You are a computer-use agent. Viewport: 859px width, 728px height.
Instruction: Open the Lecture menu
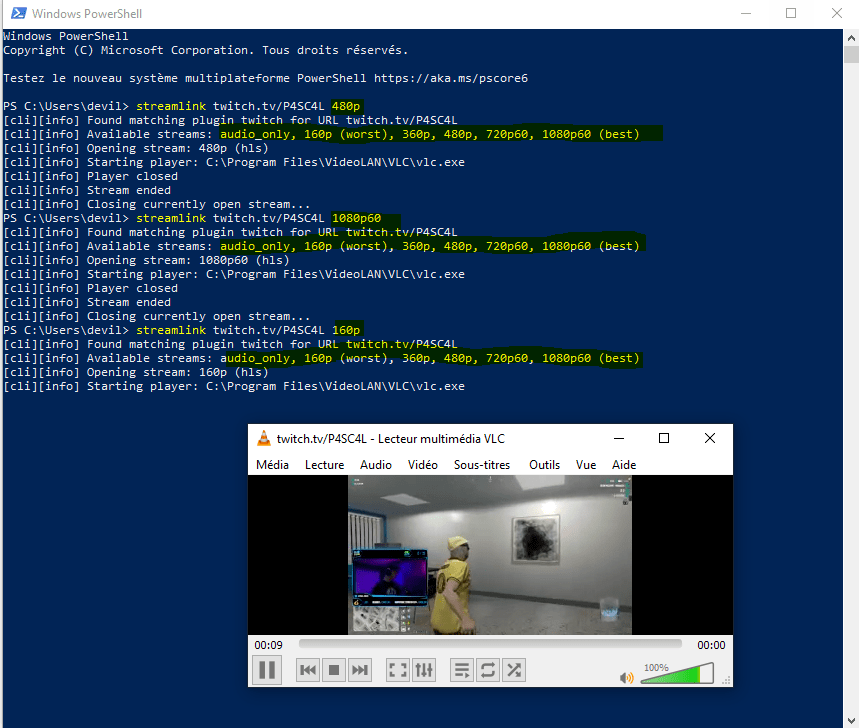[324, 464]
